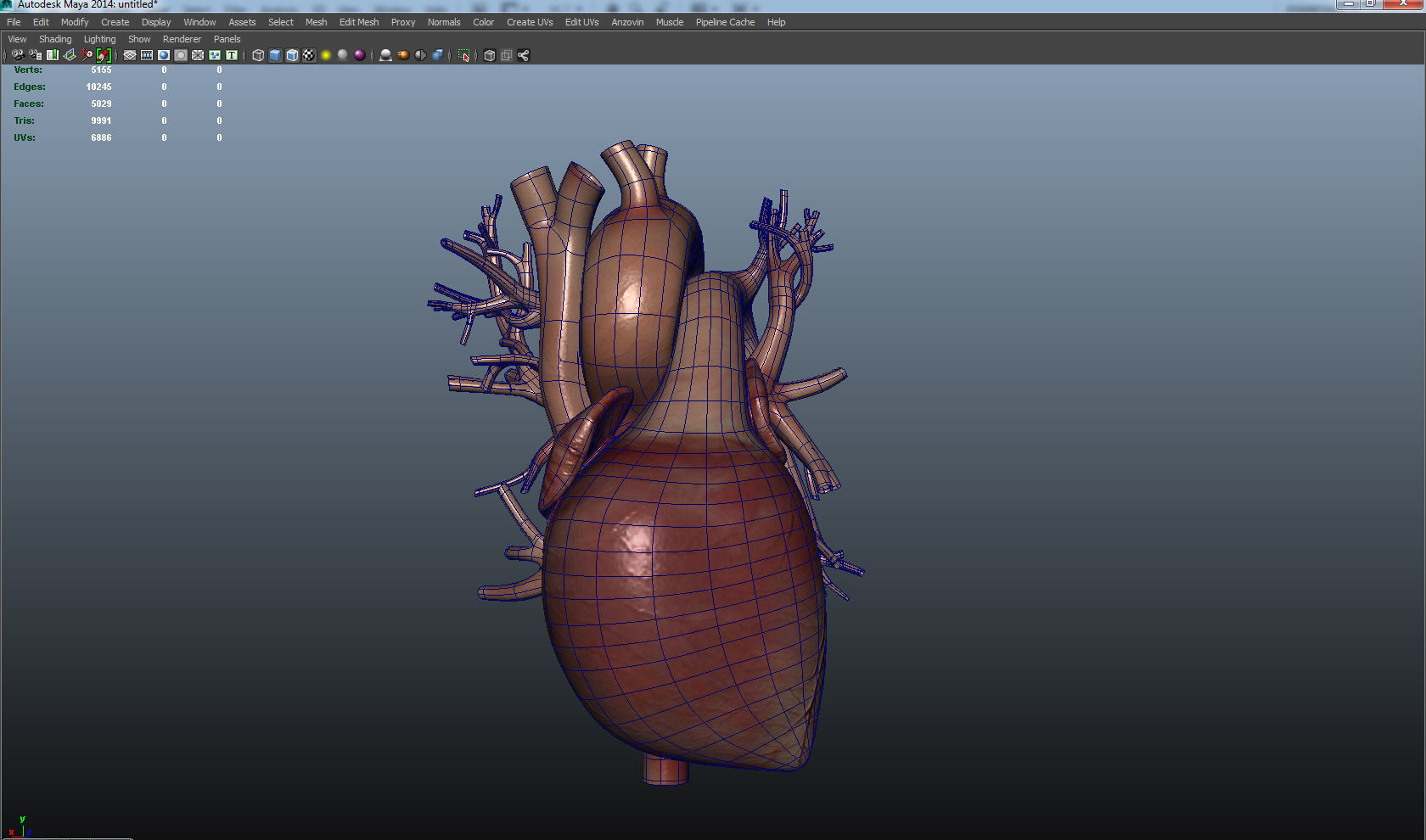The image size is (1426, 840).
Task: Open the Assets menu
Action: (x=242, y=22)
